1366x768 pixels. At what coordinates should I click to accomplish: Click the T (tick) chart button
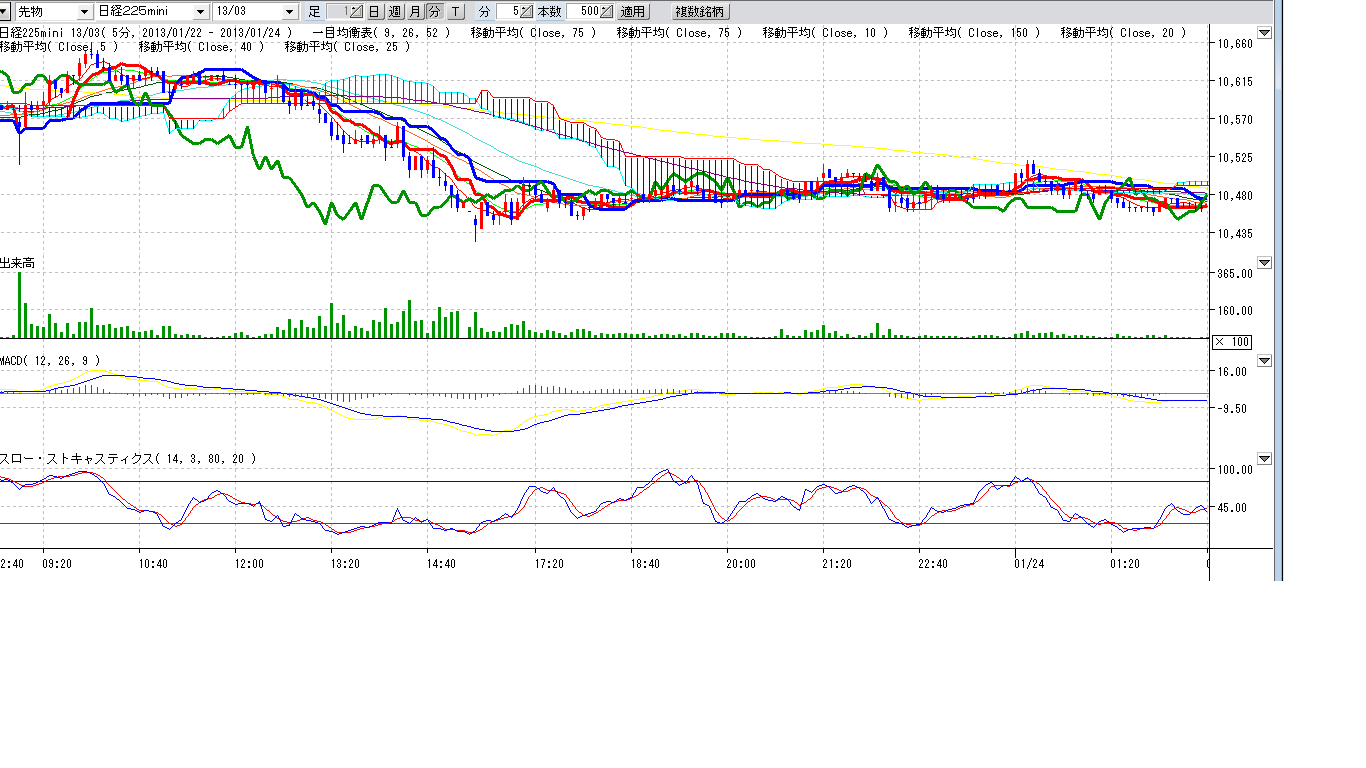(456, 12)
